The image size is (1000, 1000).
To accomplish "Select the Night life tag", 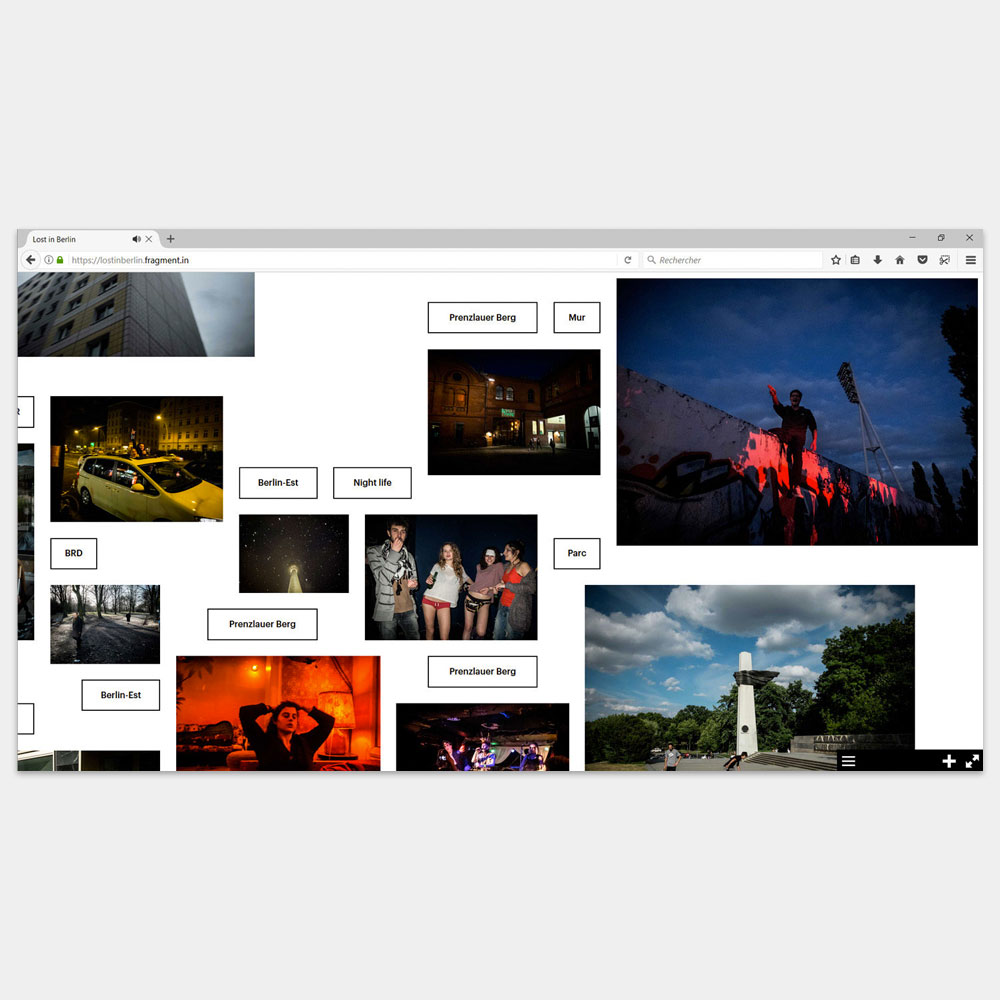I will point(372,483).
